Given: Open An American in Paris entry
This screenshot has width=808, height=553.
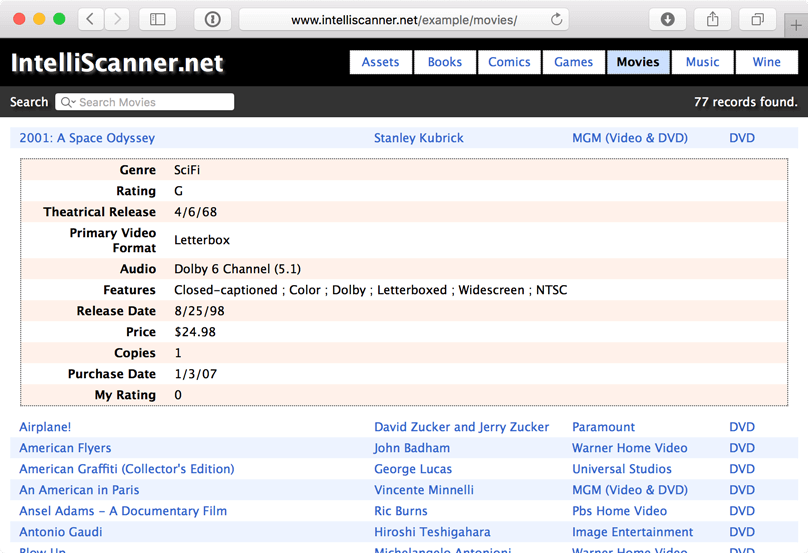Looking at the screenshot, I should pos(79,490).
